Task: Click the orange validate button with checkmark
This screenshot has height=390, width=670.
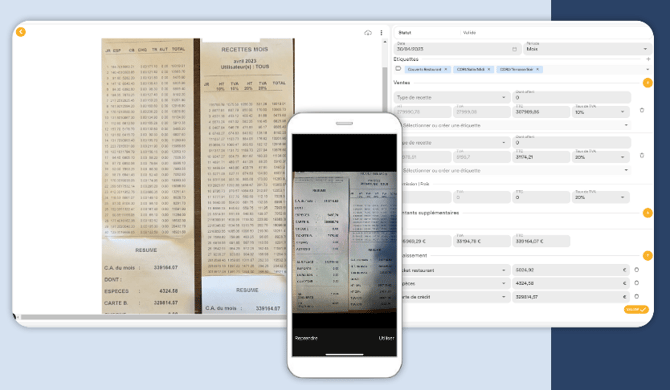Action: pos(636,310)
